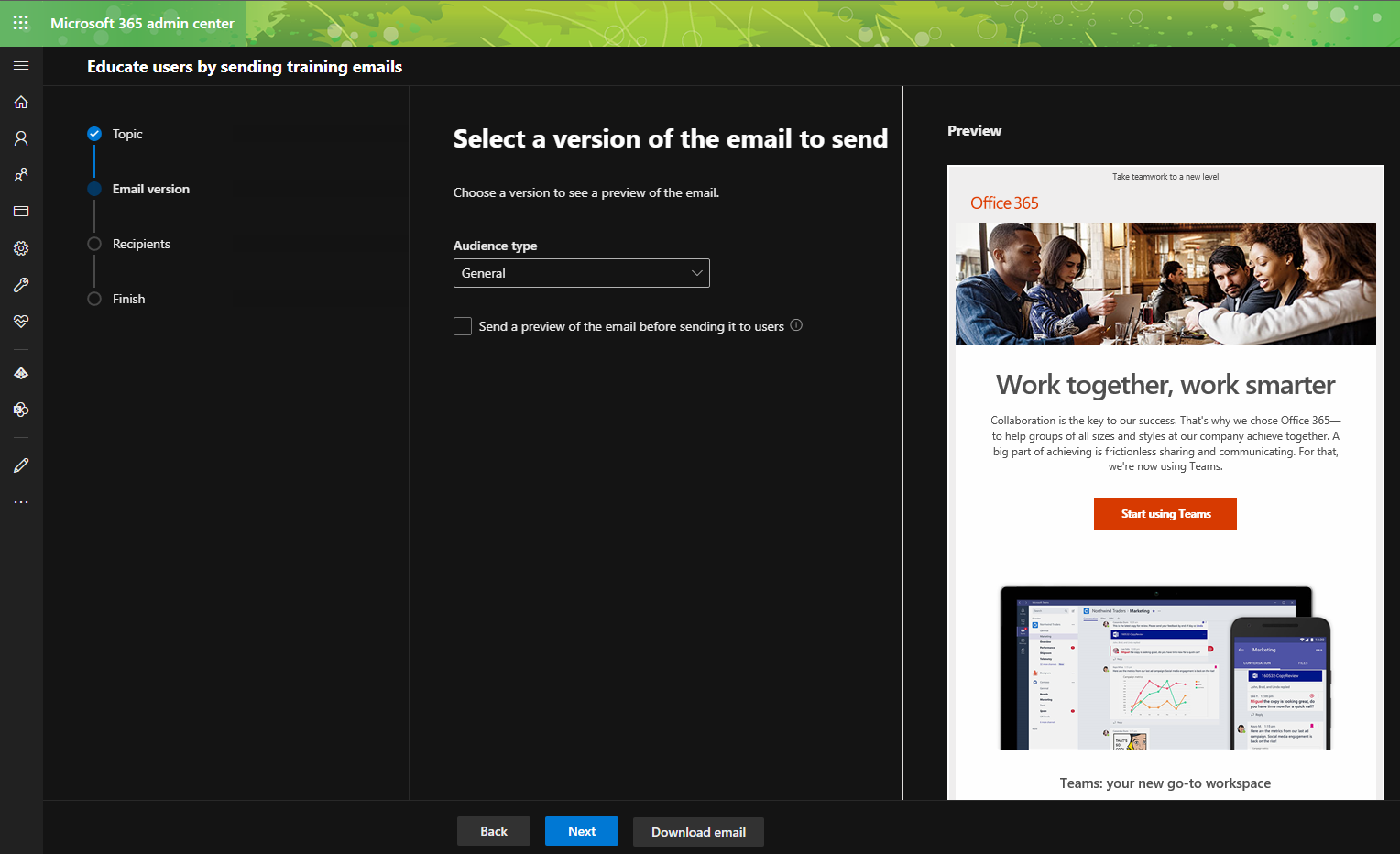Open the Audience type dropdown
This screenshot has width=1400, height=854.
tap(581, 273)
